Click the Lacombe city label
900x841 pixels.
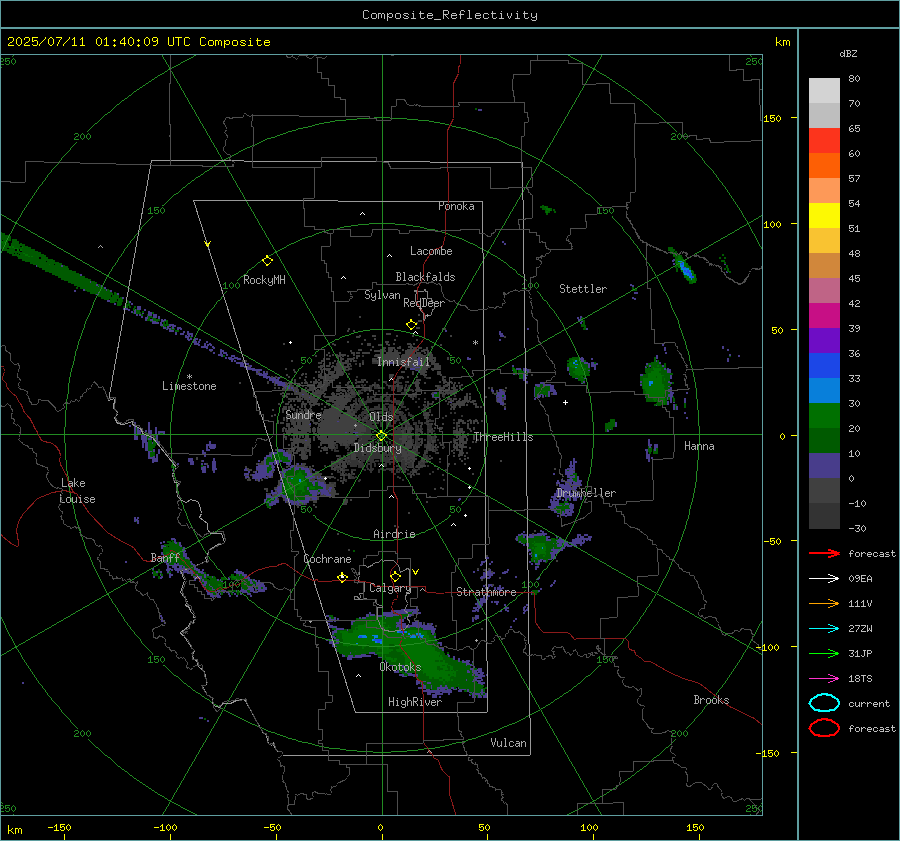[431, 251]
